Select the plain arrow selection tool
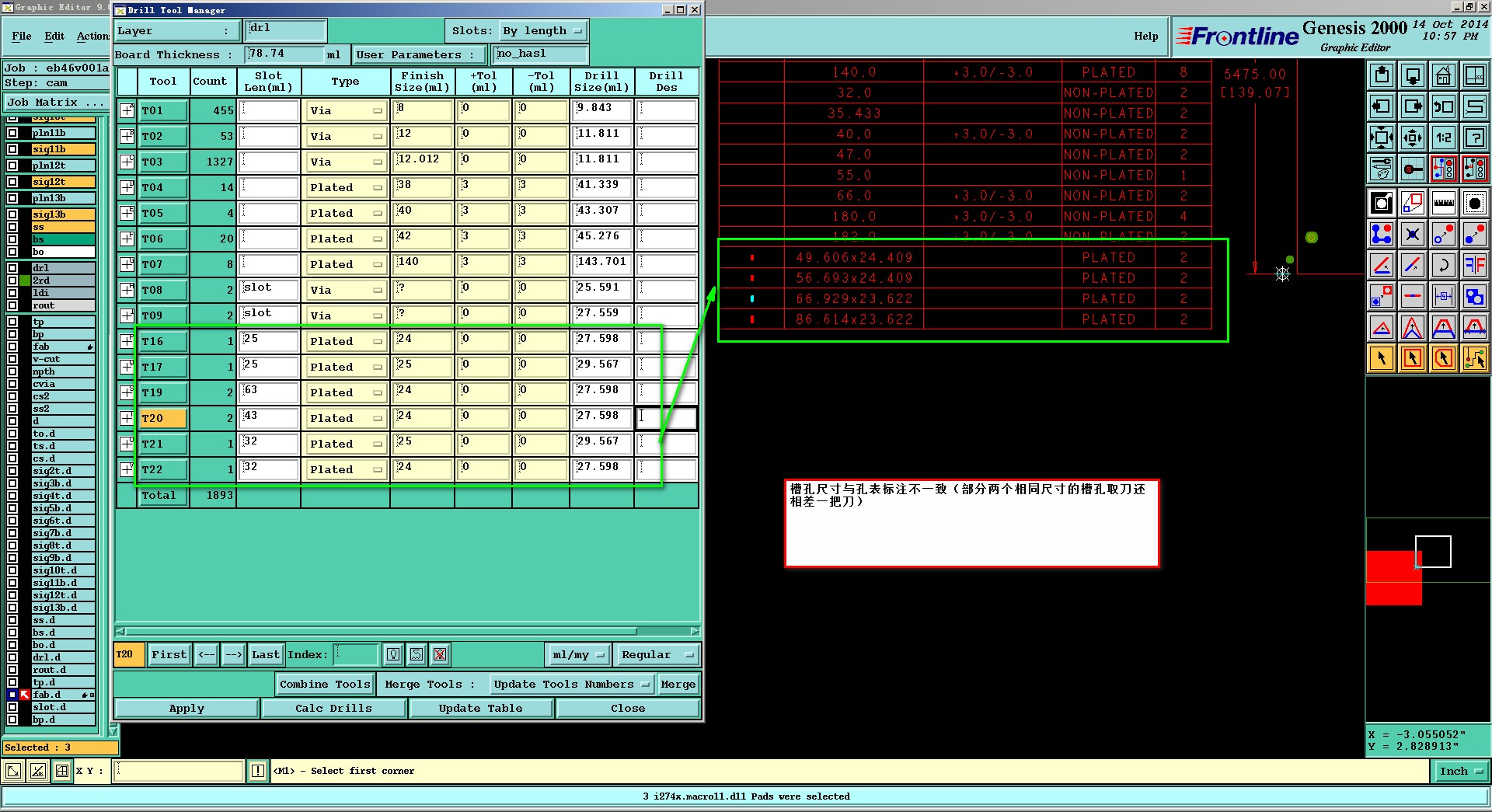Screen dimensions: 1492x812 coord(1382,358)
